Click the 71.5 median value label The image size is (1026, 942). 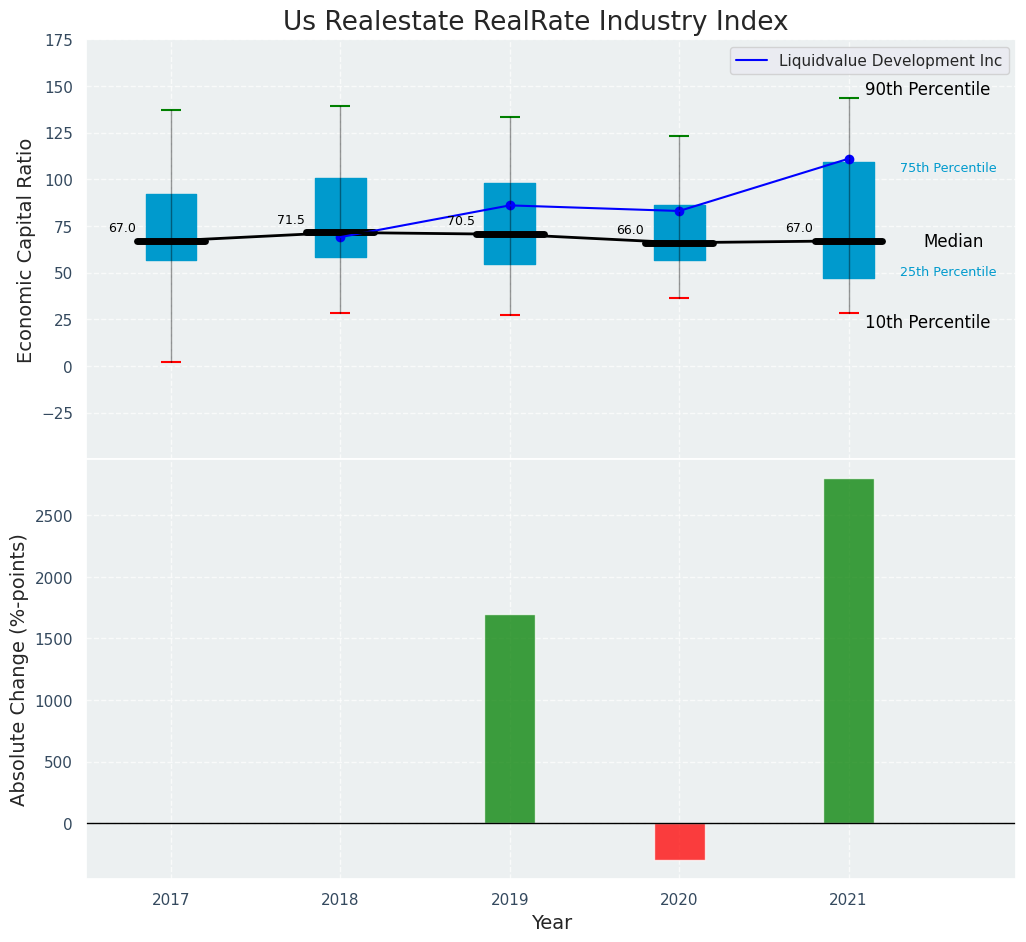(x=291, y=220)
